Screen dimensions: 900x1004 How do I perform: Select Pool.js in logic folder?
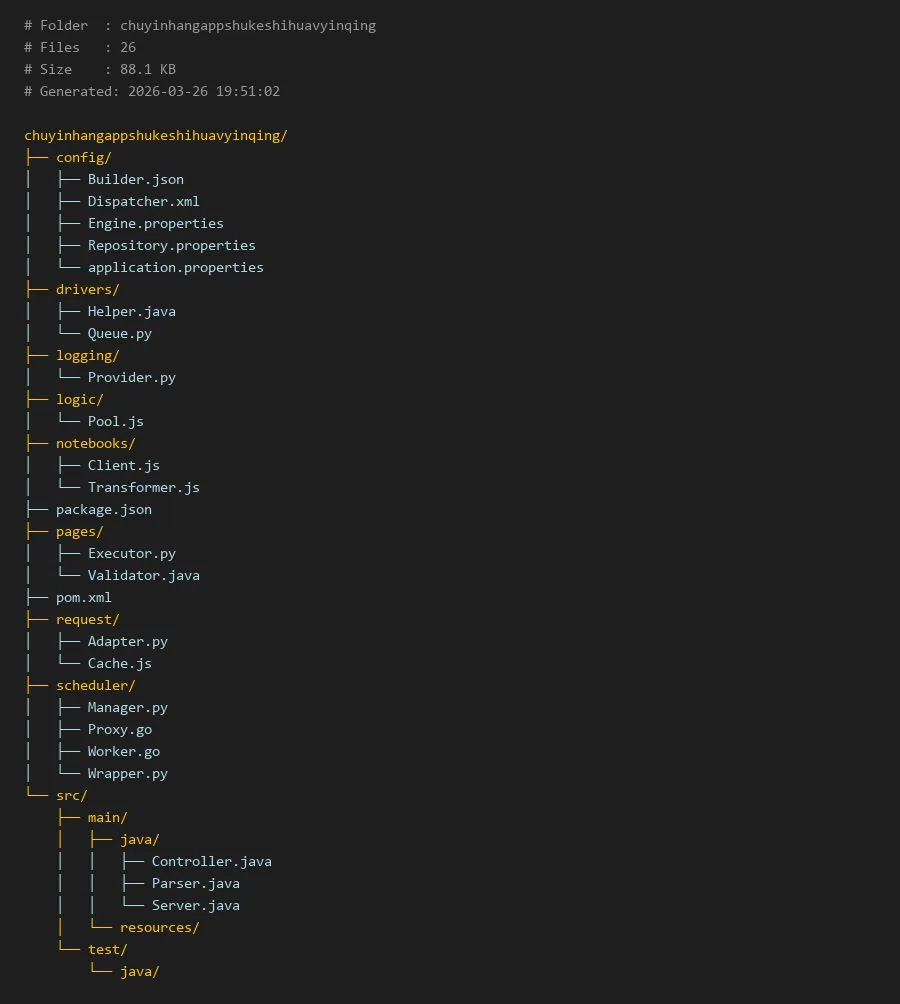(115, 421)
